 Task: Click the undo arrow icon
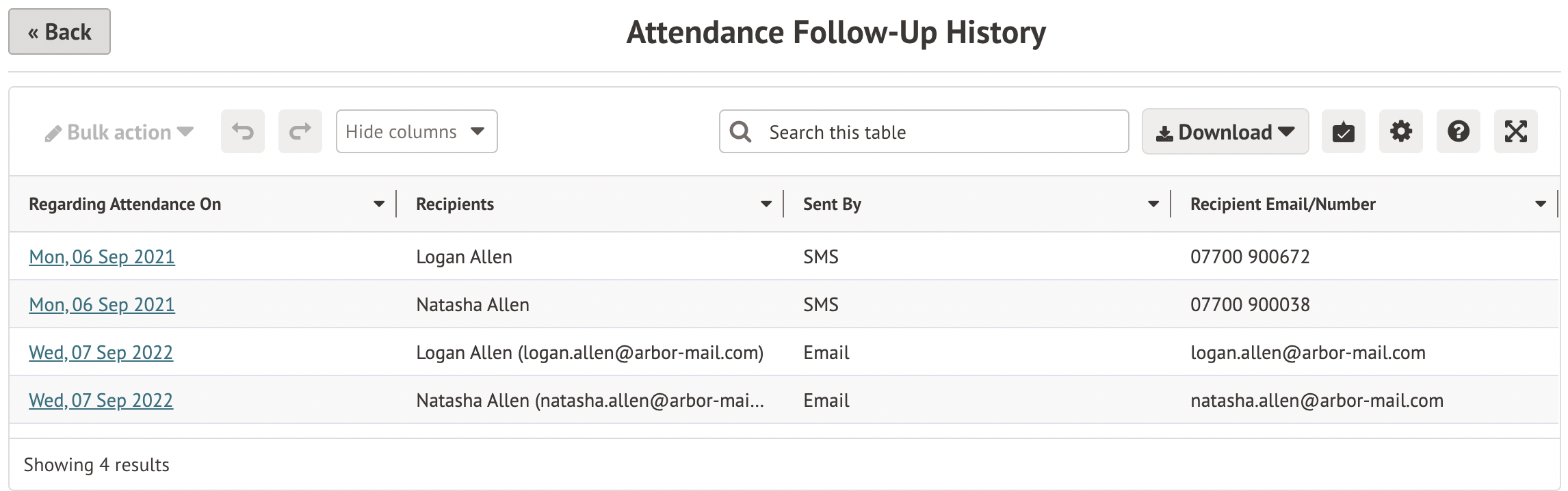pos(243,131)
